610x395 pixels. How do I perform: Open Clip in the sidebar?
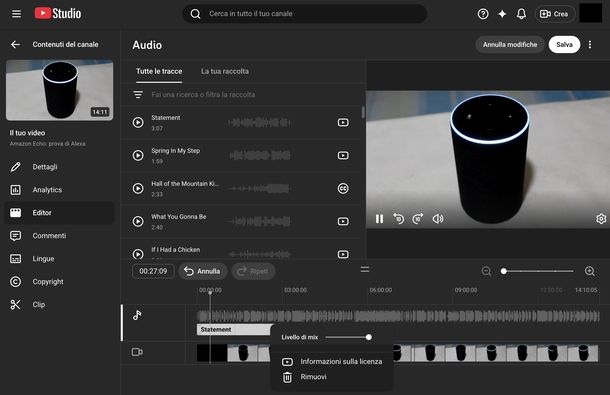[60, 305]
